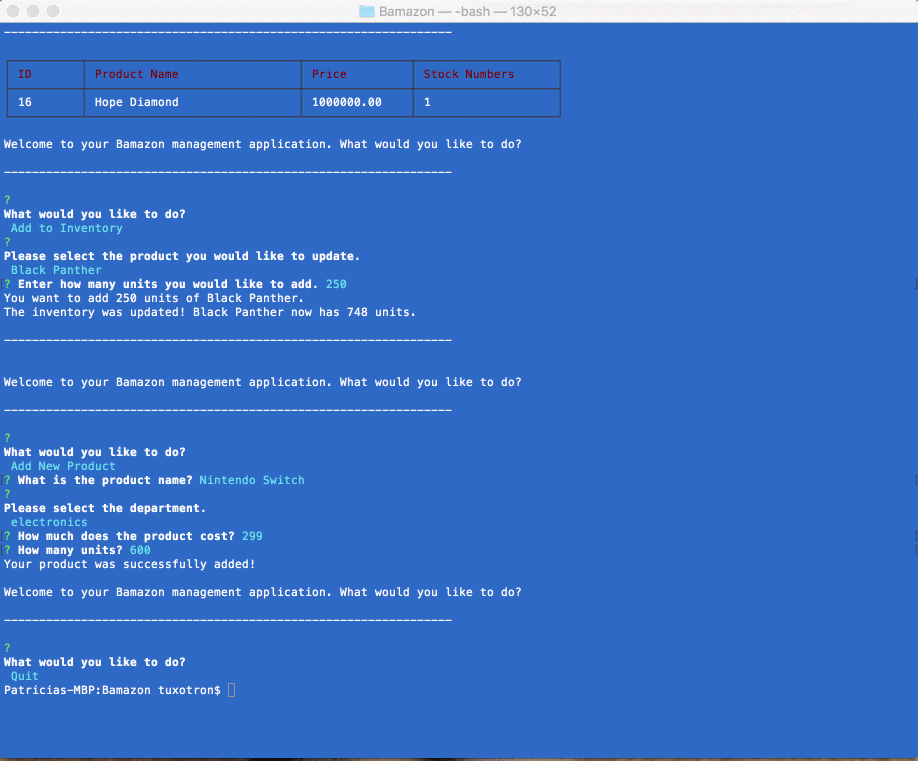Screen dimensions: 918x761
Task: Click the electronics department answer
Action: (49, 522)
